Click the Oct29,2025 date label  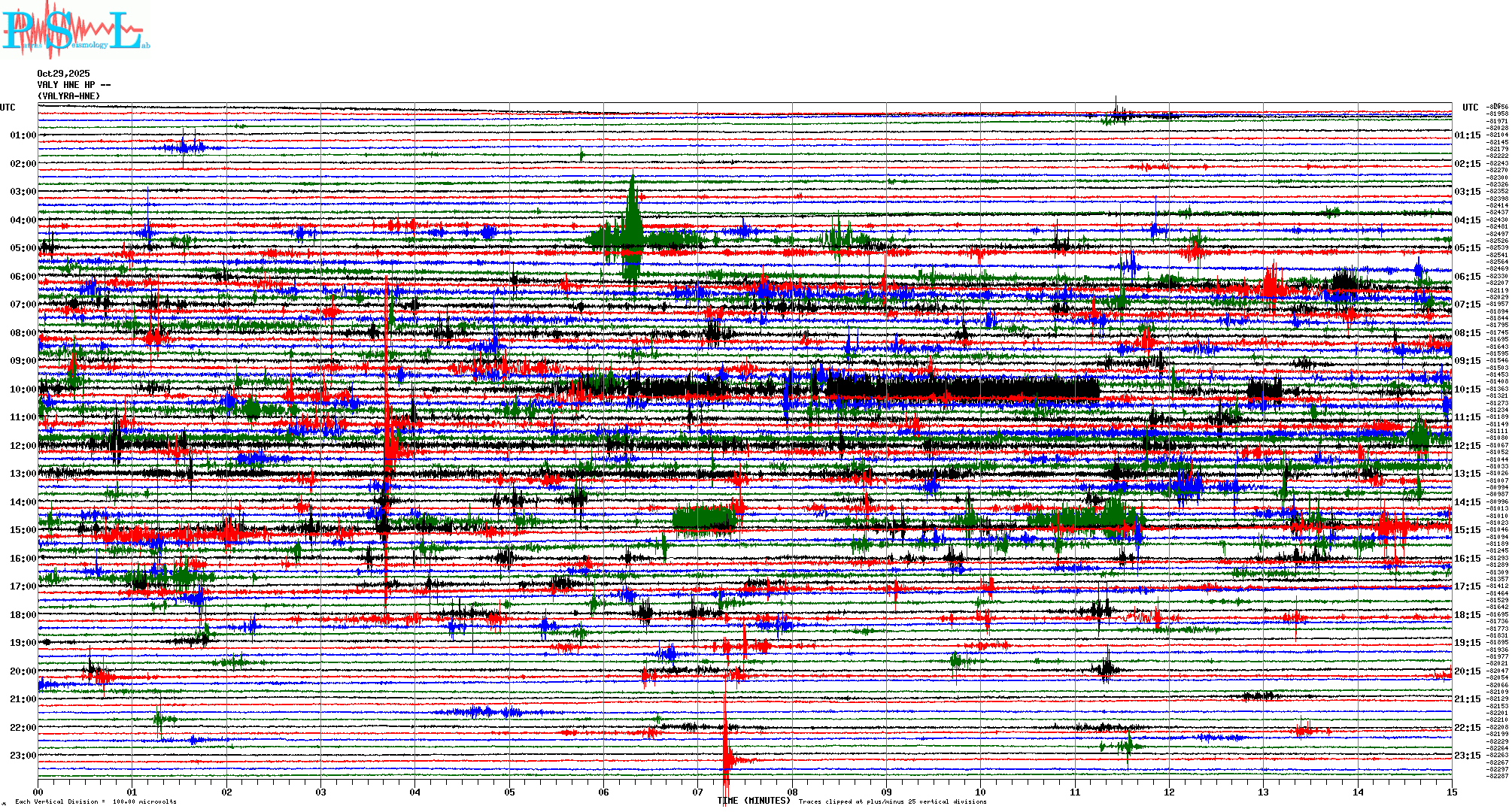point(63,74)
